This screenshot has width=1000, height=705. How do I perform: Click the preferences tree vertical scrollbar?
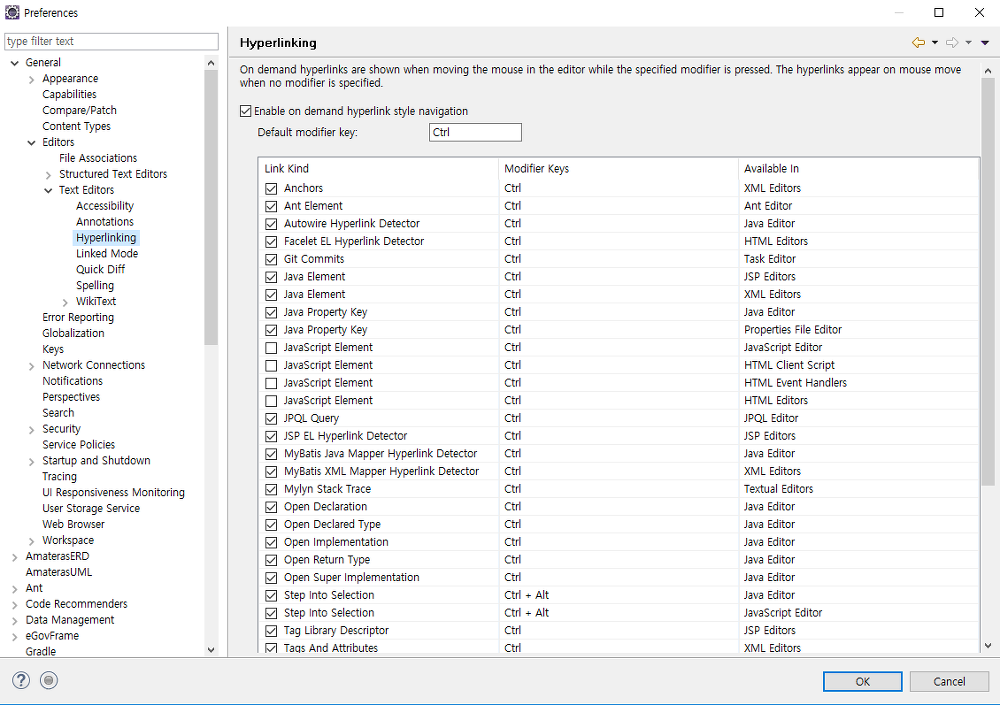211,207
